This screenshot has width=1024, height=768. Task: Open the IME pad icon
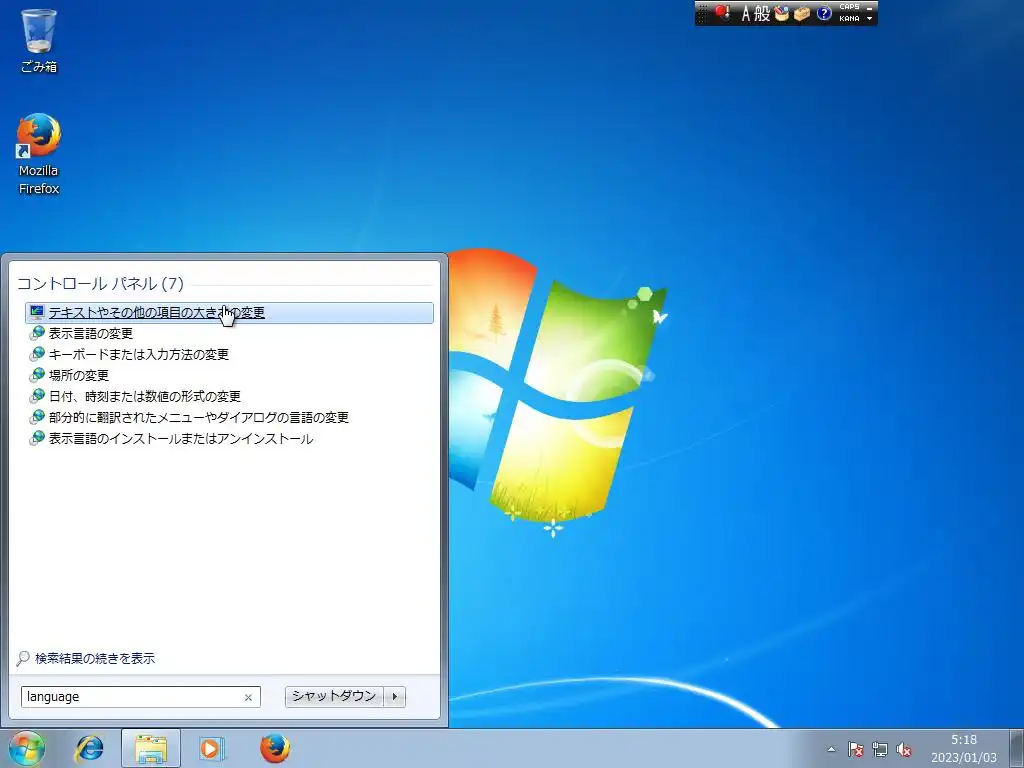781,13
